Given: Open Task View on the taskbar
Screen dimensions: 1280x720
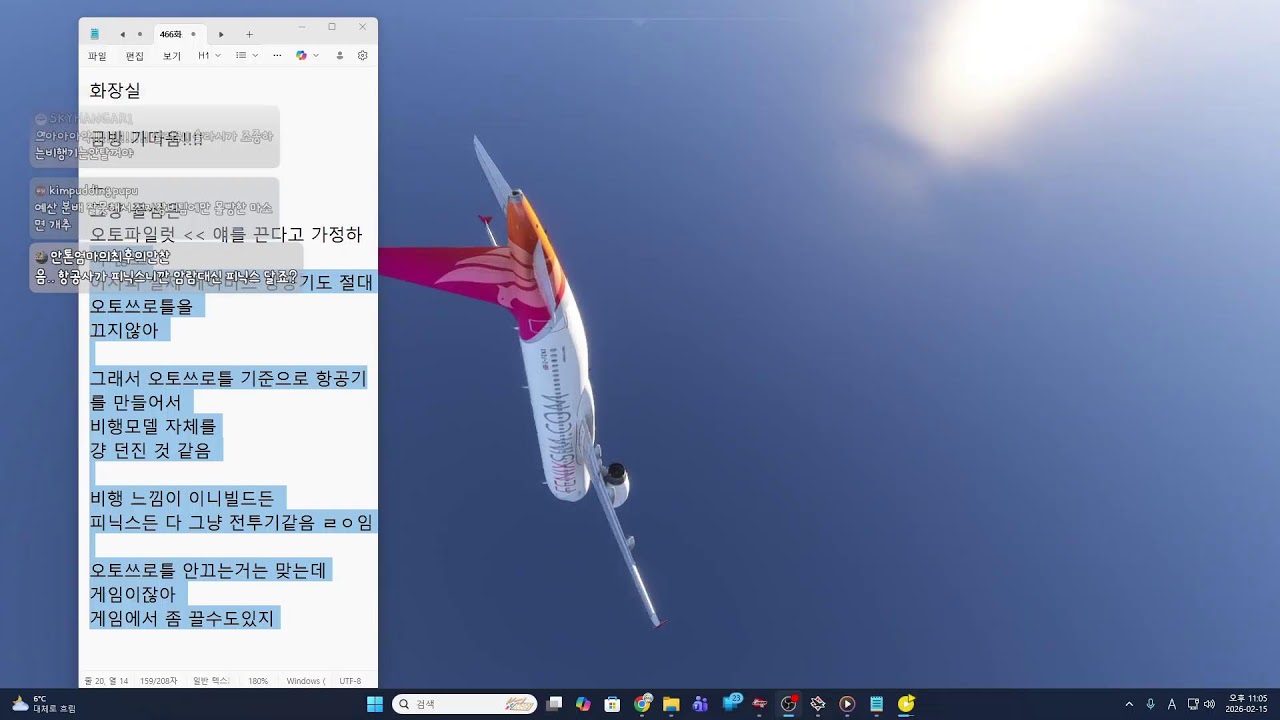Looking at the screenshot, I should point(554,704).
